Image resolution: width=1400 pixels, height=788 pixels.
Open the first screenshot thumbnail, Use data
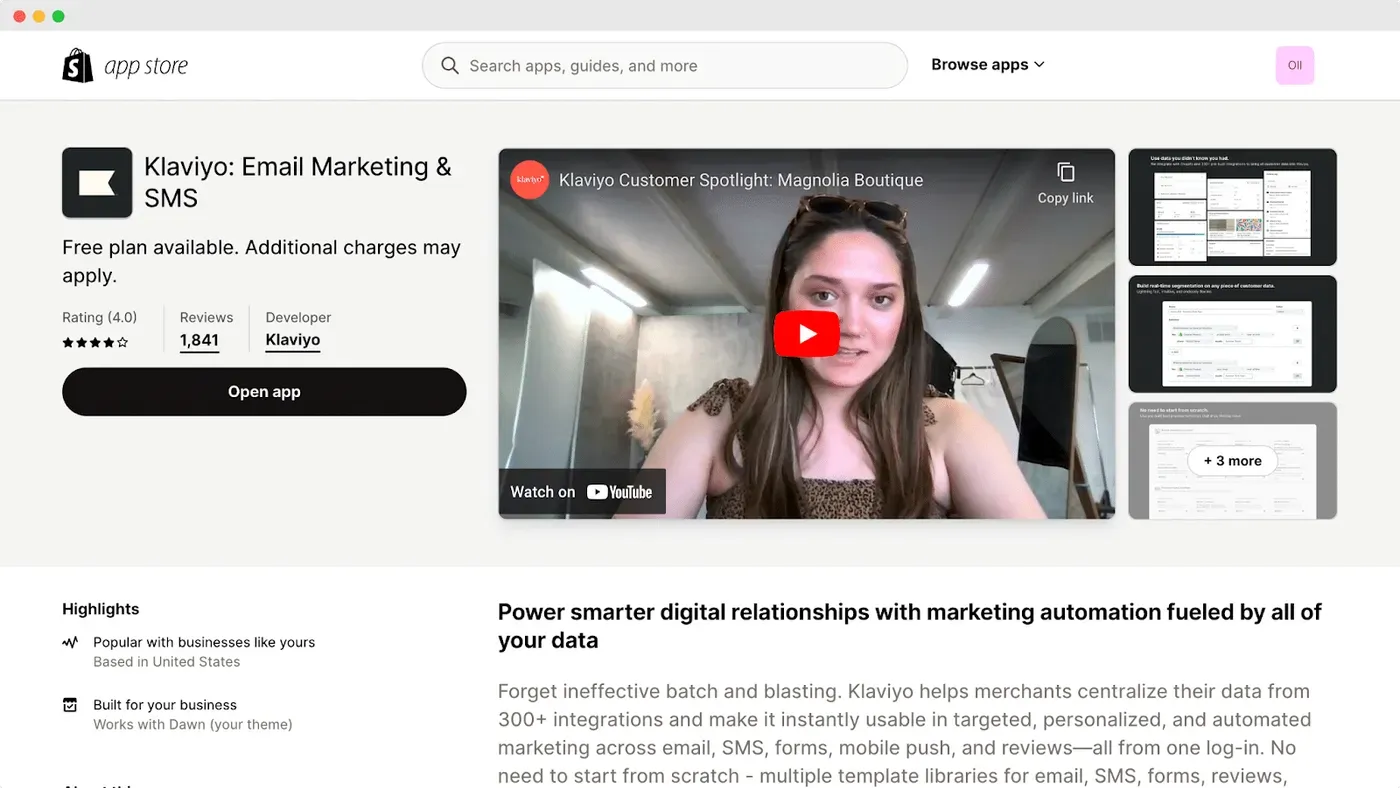tap(1233, 207)
